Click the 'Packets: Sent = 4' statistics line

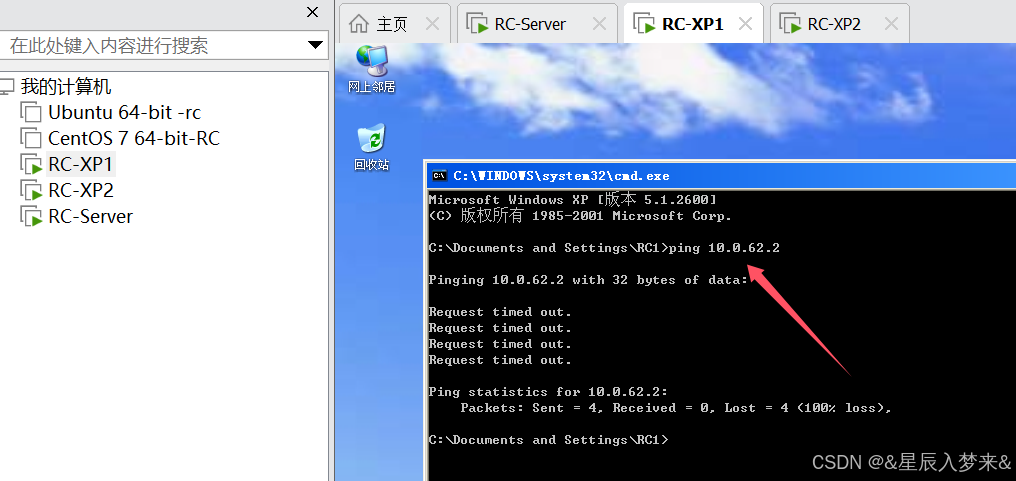coord(676,408)
